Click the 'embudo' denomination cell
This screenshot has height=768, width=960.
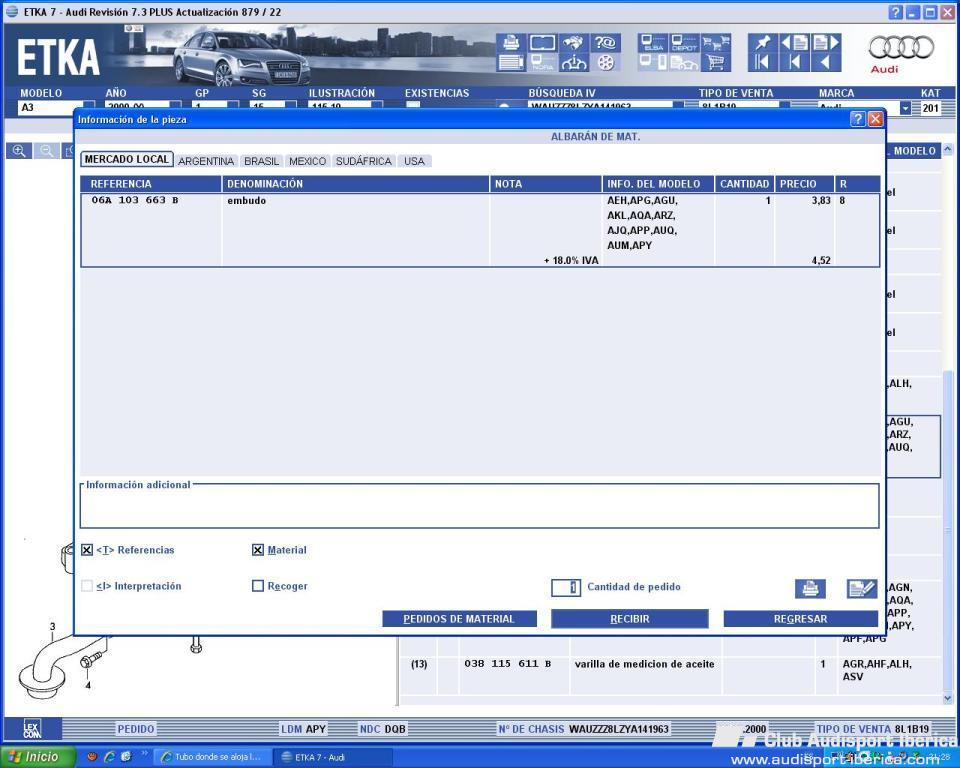pos(247,200)
